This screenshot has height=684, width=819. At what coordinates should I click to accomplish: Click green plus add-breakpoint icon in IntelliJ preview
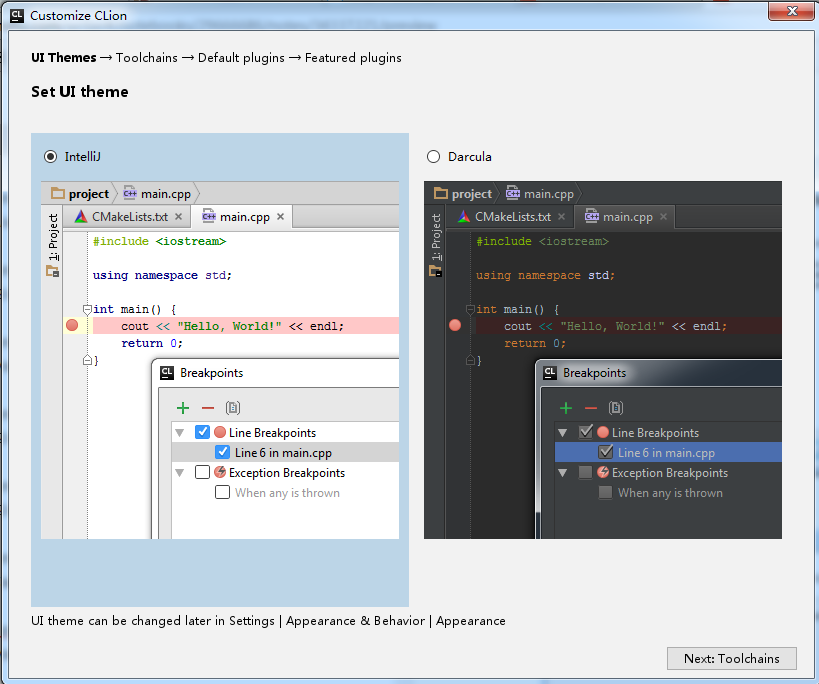pyautogui.click(x=183, y=408)
